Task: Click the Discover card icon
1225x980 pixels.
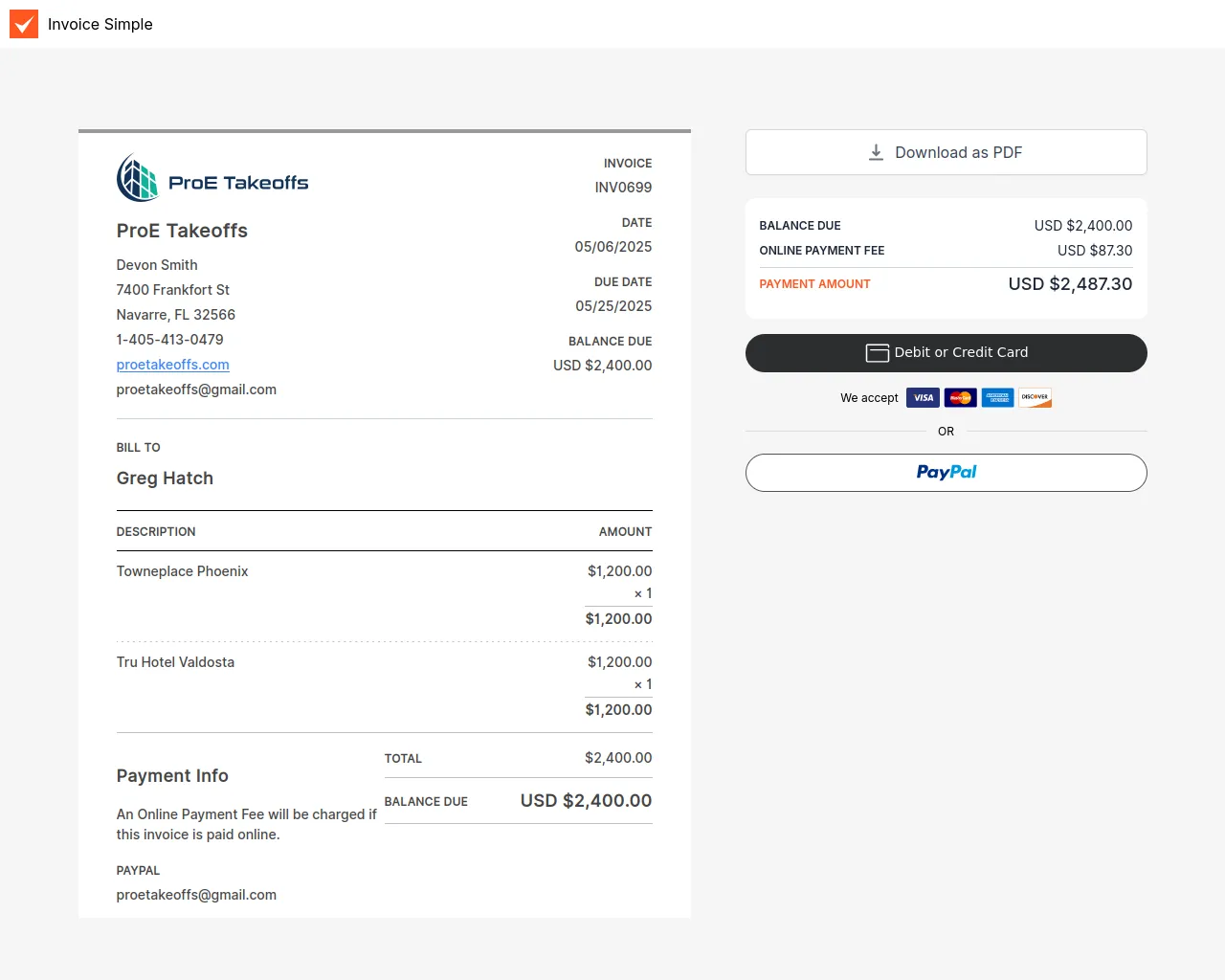Action: coord(1035,398)
